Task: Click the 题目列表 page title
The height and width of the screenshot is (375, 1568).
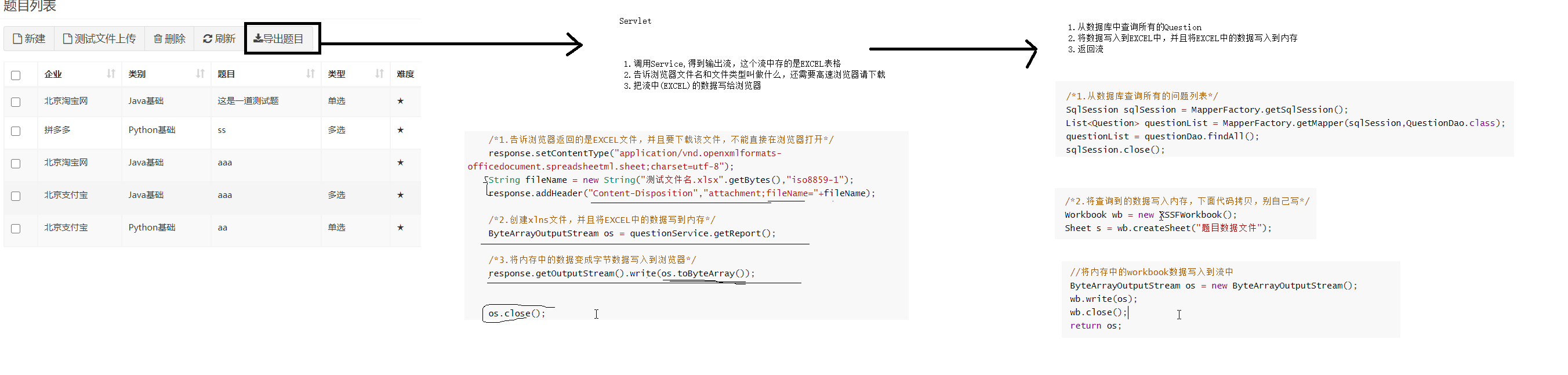Action: point(30,6)
